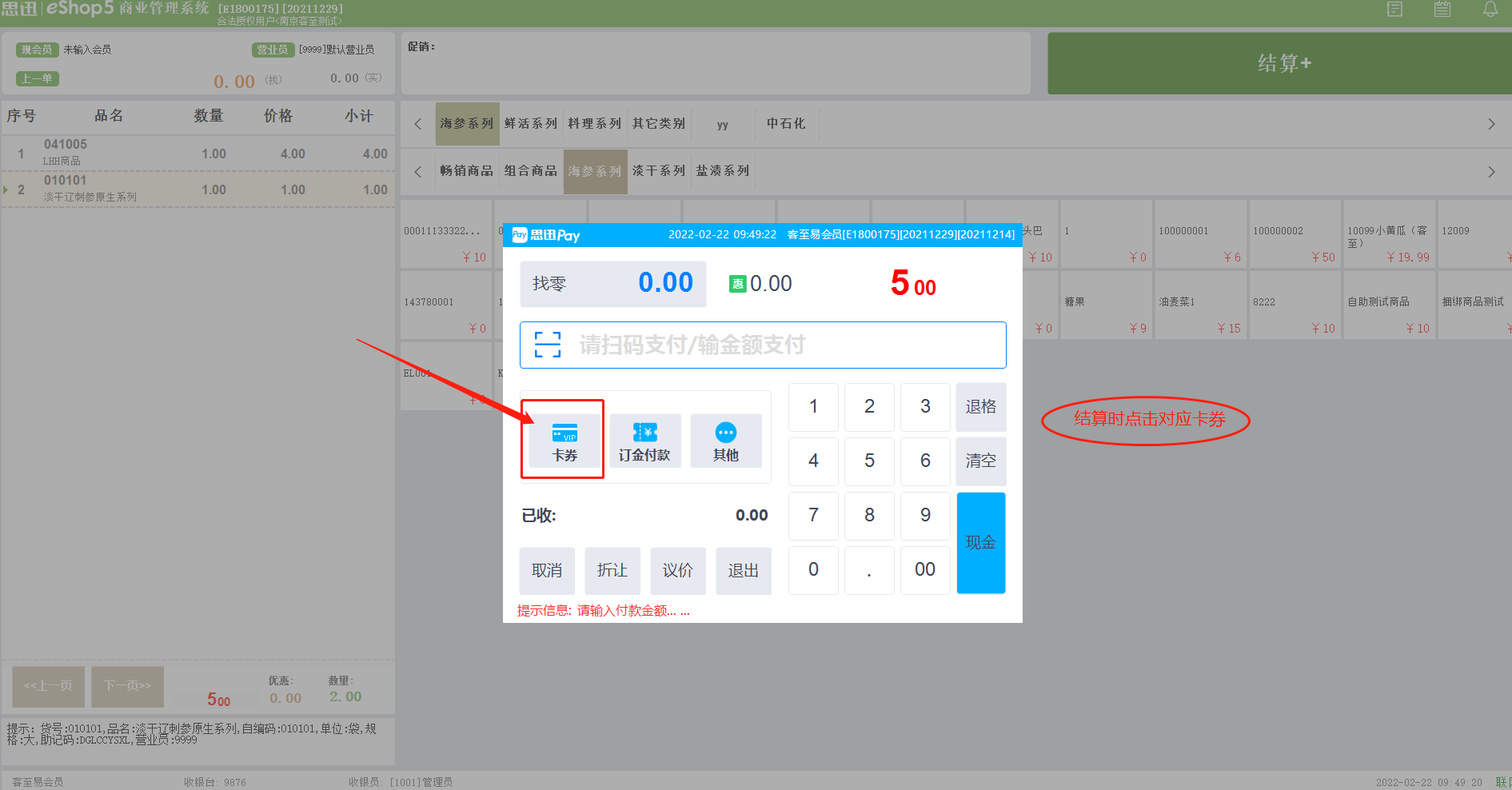This screenshot has width=1512, height=790.
Task: Click the green 惠 discount badge
Action: (737, 284)
